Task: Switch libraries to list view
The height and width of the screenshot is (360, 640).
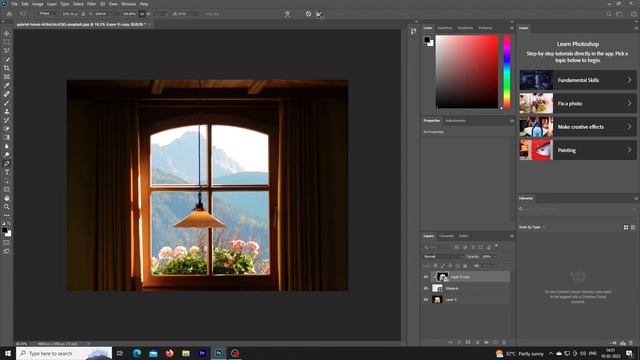Action: coord(633,227)
